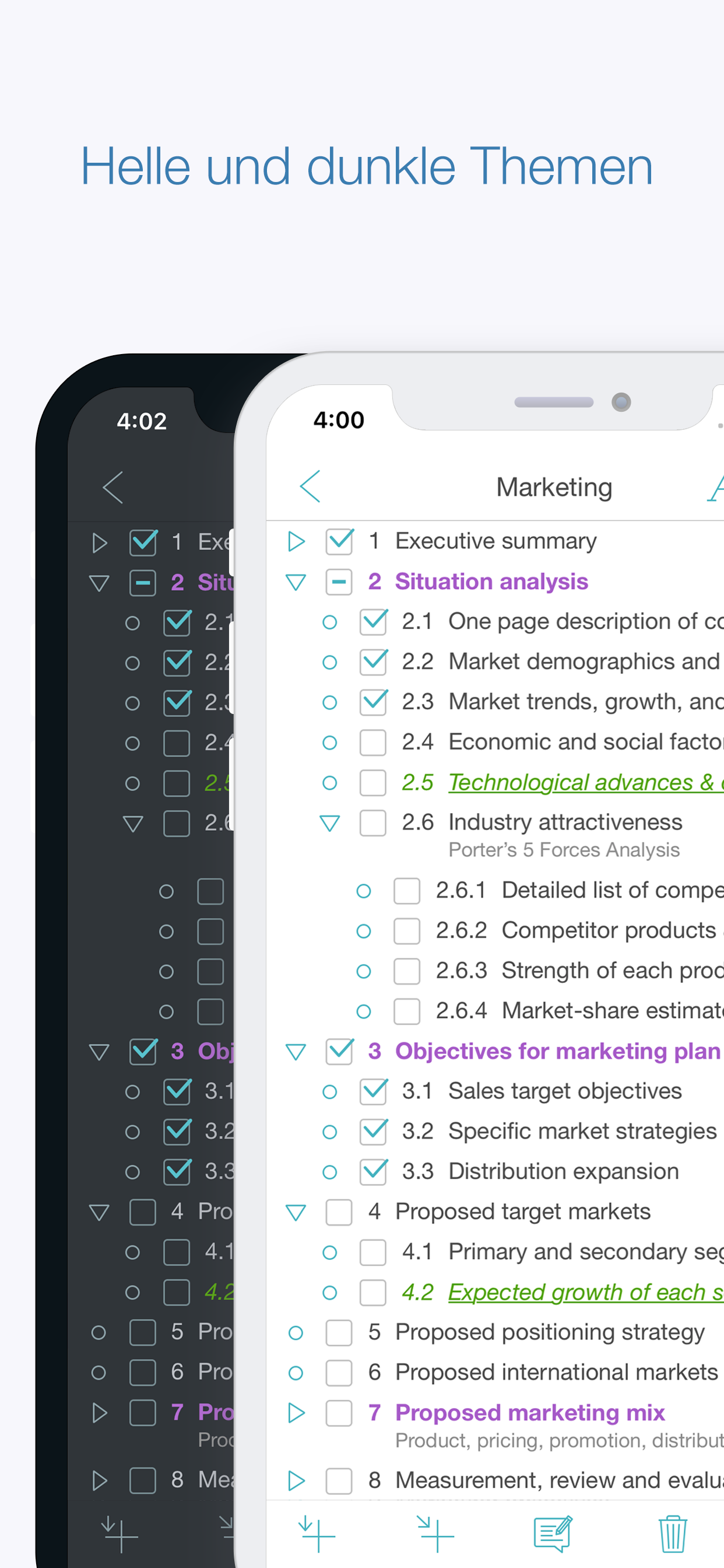Open the edit note icon
The image size is (724, 1568).
pos(553,1534)
